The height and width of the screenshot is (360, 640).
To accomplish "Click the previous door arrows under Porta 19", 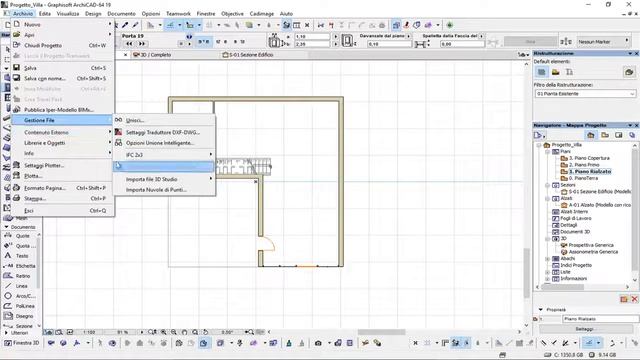I will [x=129, y=44].
